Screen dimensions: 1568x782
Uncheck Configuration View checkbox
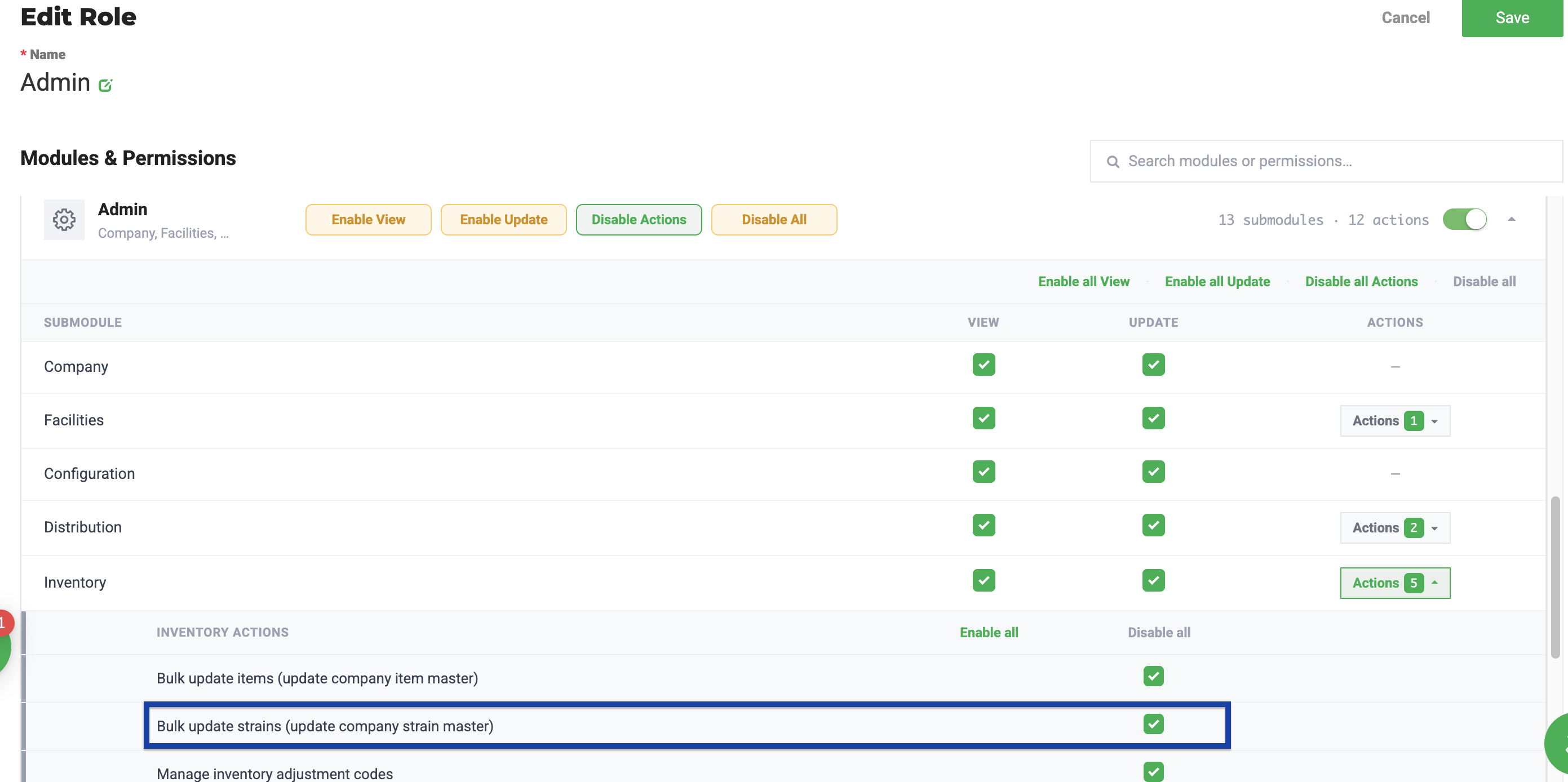(x=984, y=472)
